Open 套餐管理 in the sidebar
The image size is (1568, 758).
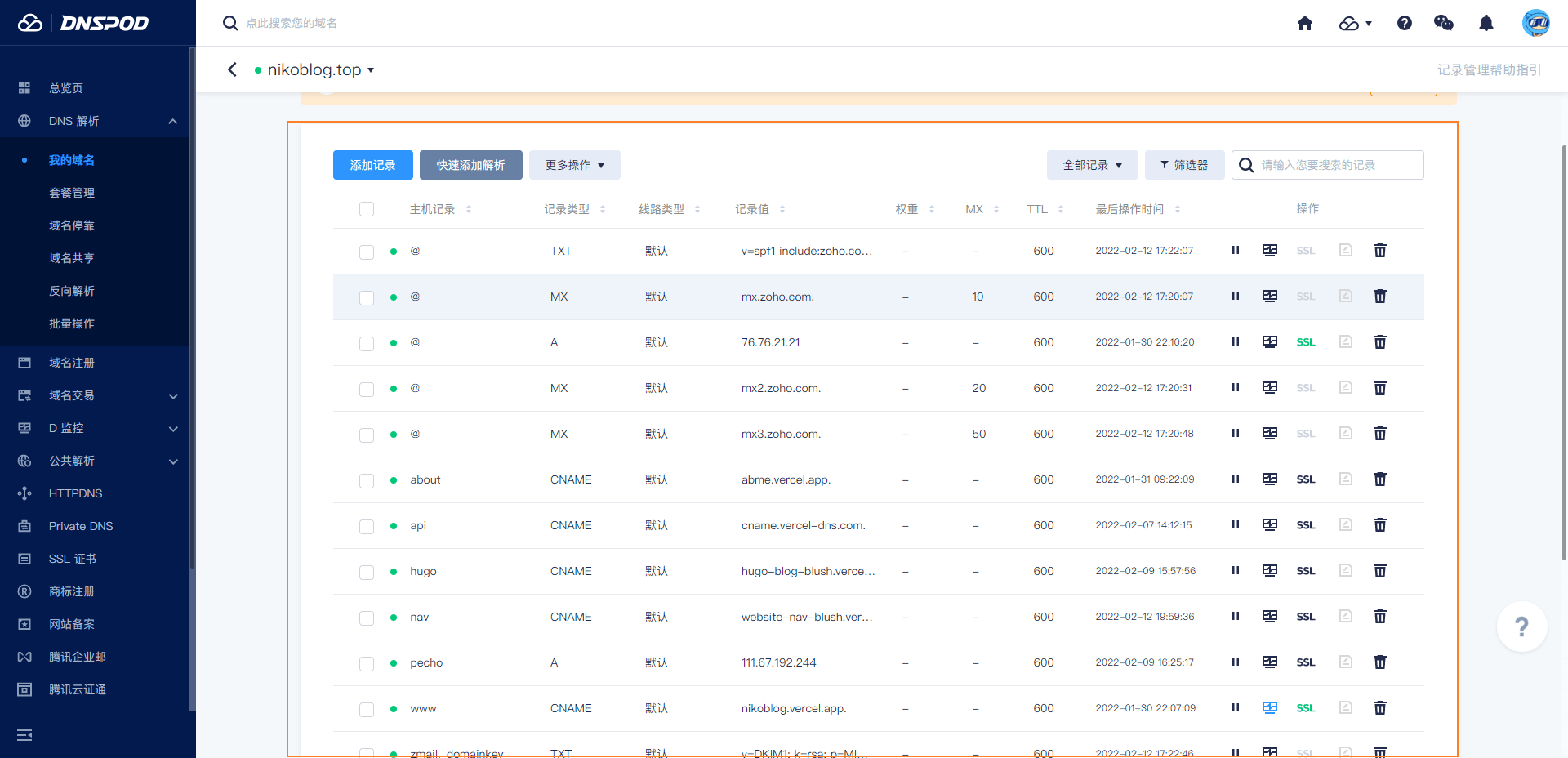72,193
